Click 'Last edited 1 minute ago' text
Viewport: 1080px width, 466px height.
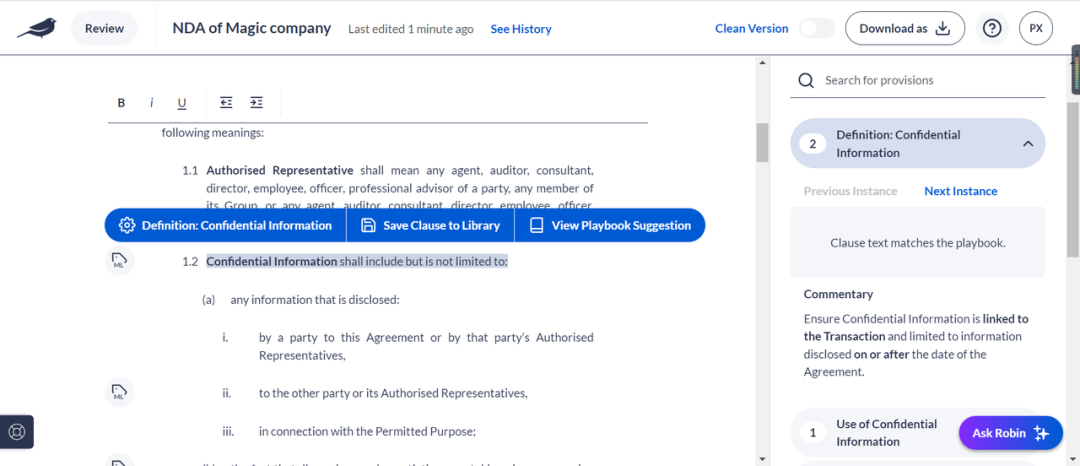click(x=411, y=29)
